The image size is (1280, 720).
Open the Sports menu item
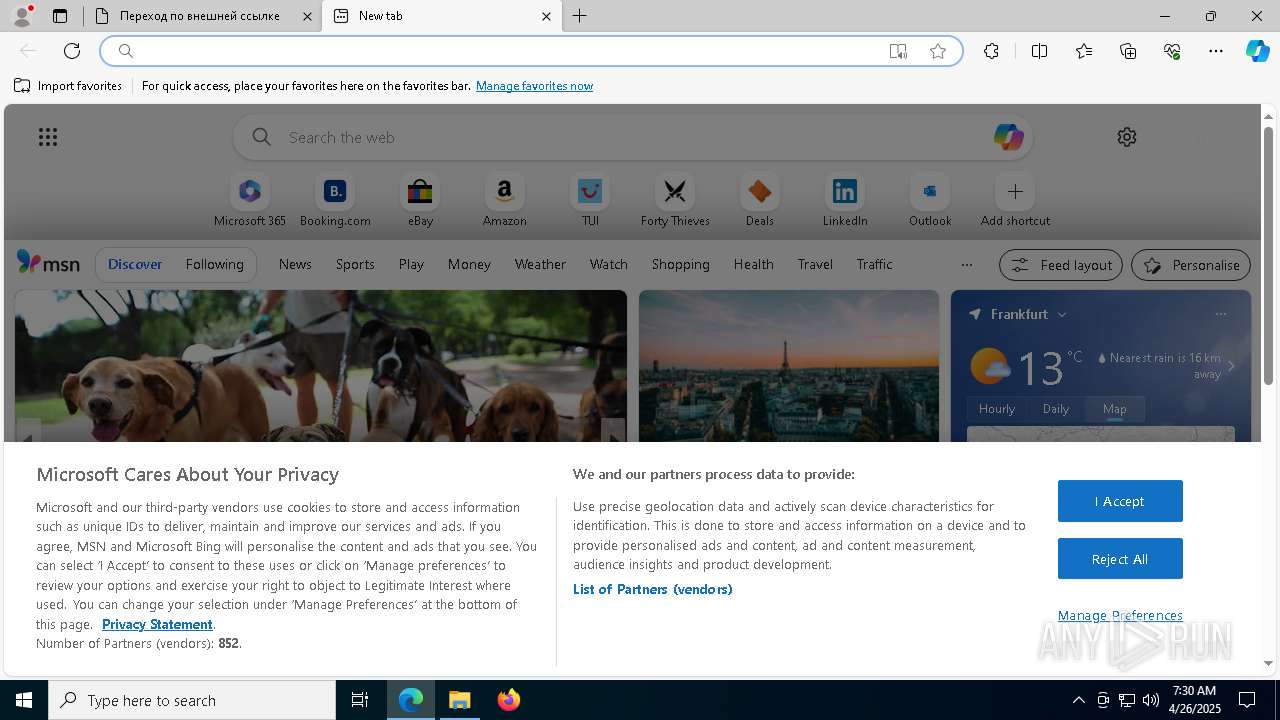pos(355,264)
